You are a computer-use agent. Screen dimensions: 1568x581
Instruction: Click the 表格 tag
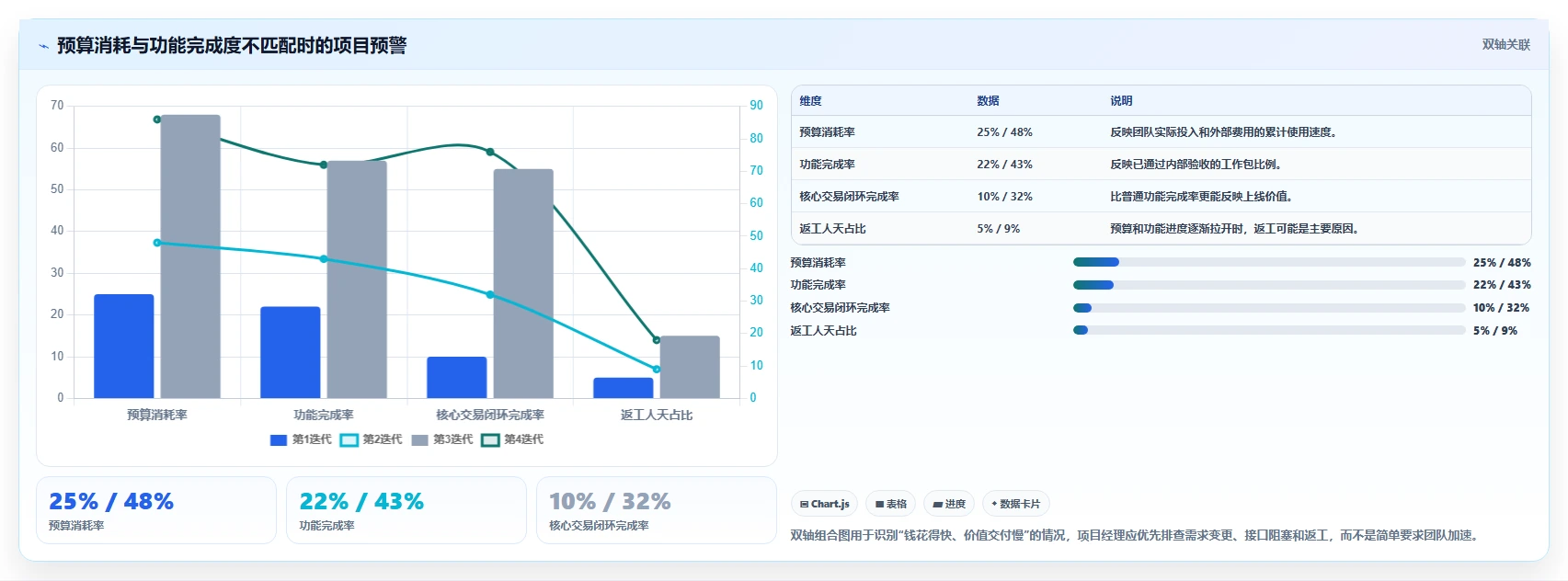(x=890, y=504)
